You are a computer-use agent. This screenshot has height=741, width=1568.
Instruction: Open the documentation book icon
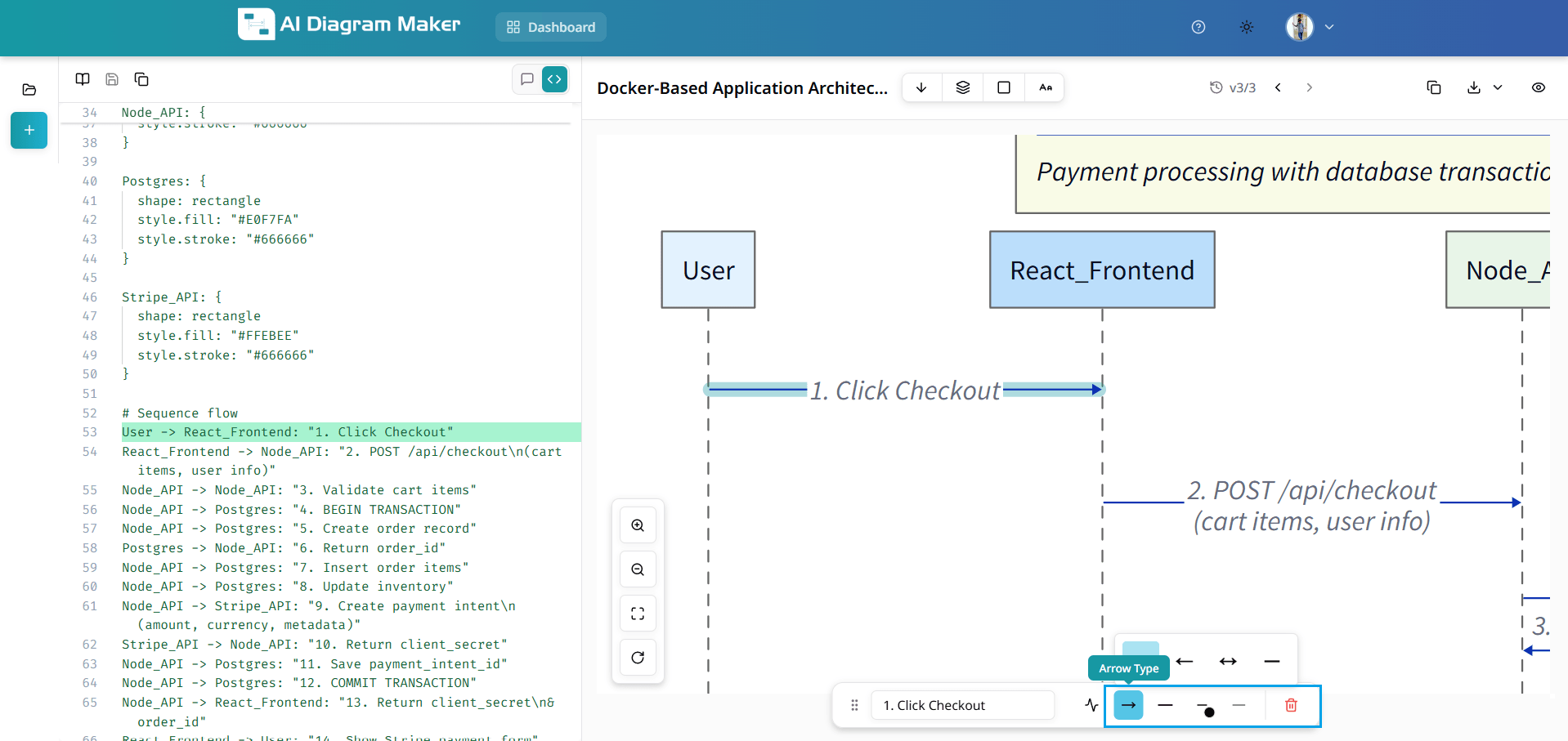[x=83, y=79]
